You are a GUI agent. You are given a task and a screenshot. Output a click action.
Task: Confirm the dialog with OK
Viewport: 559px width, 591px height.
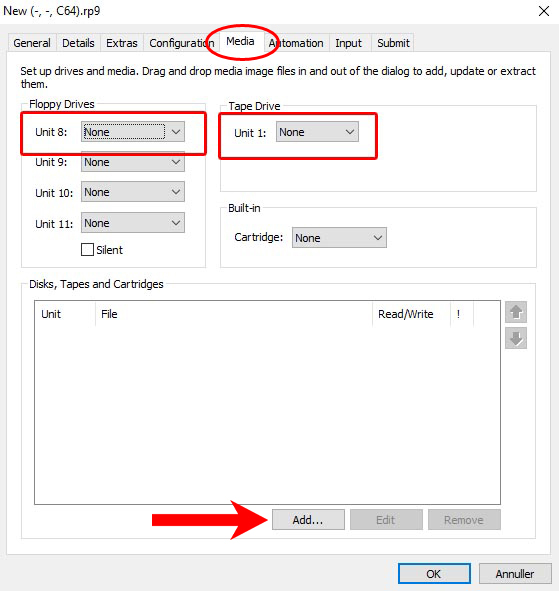pyautogui.click(x=434, y=574)
